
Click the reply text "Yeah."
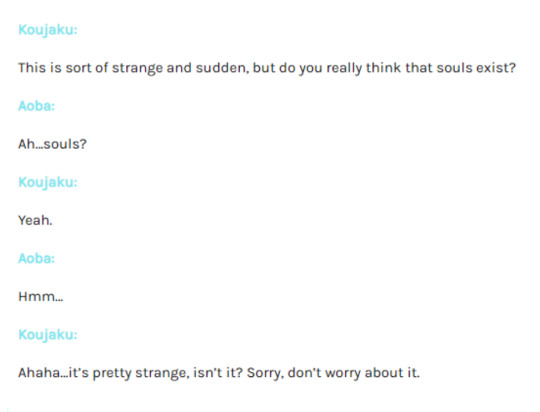(35, 220)
